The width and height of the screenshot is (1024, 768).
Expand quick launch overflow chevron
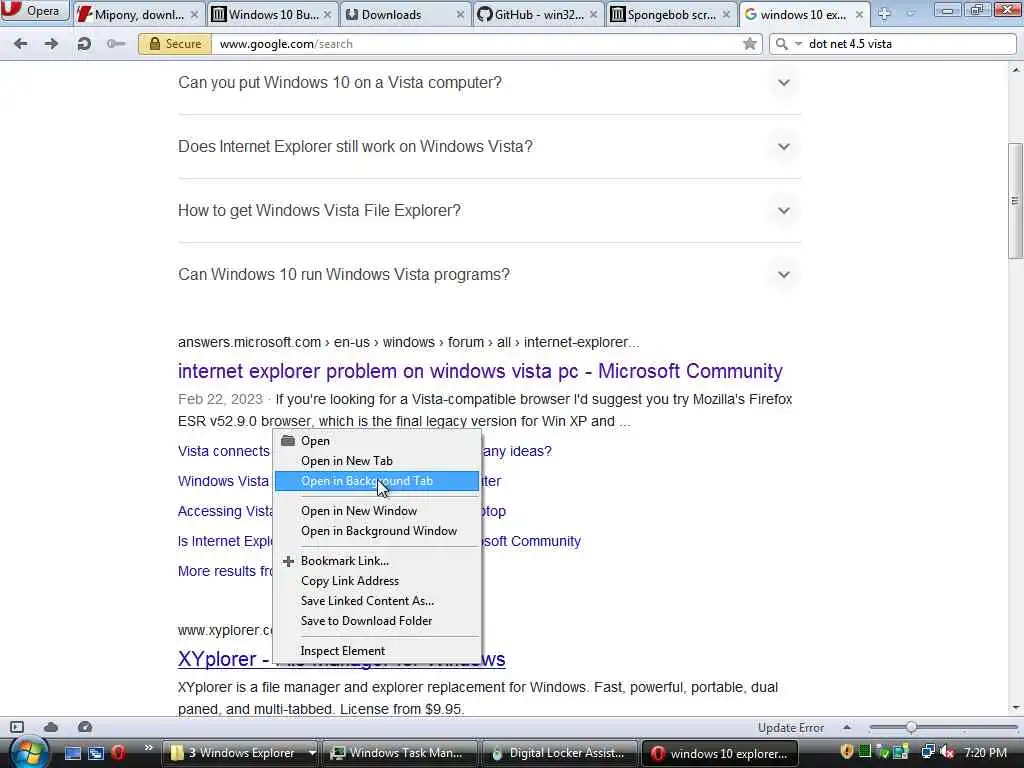(x=148, y=748)
